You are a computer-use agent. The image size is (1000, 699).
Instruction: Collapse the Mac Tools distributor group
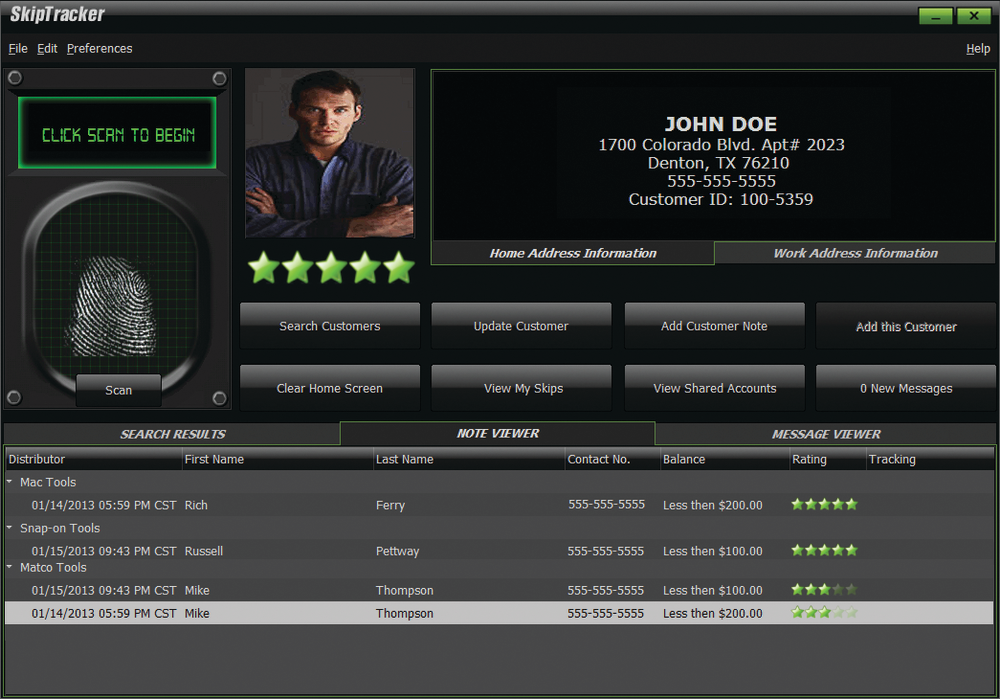tap(10, 482)
